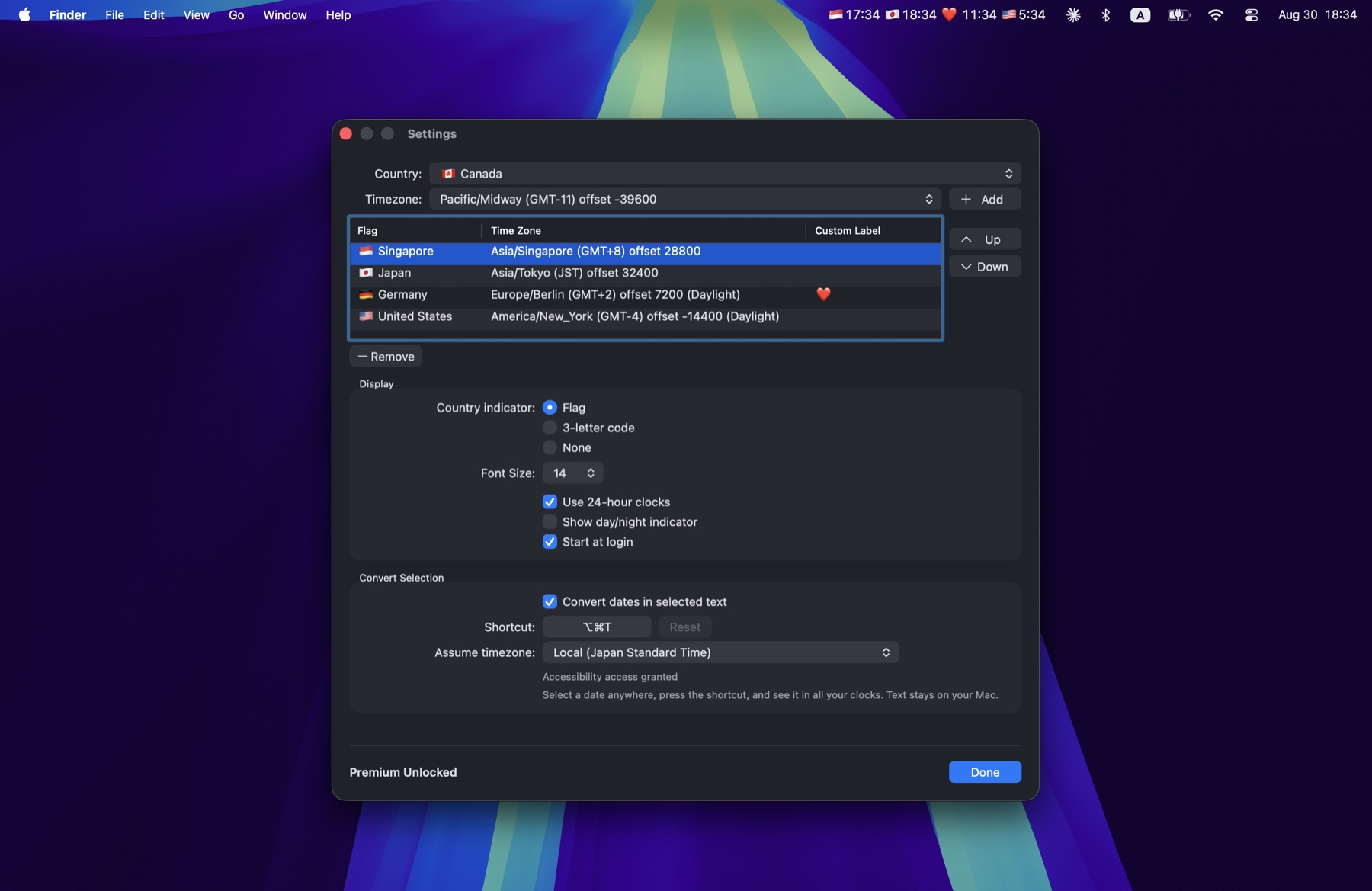The image size is (1372, 891).
Task: Open Bluetooth status menu
Action: [x=1106, y=14]
